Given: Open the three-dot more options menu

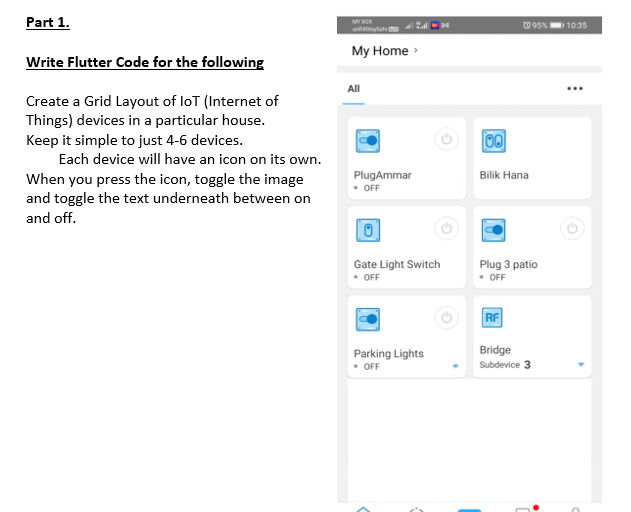Looking at the screenshot, I should click(x=575, y=89).
